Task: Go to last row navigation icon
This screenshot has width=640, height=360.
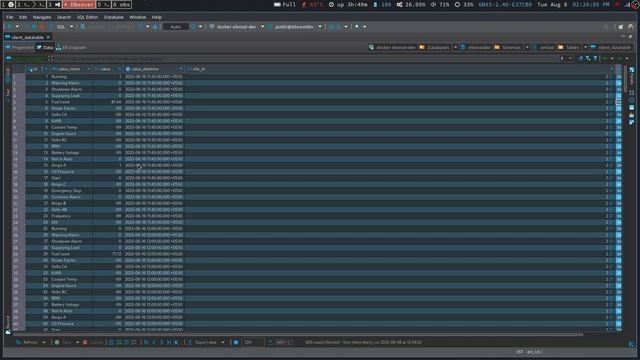Action: (x=169, y=342)
